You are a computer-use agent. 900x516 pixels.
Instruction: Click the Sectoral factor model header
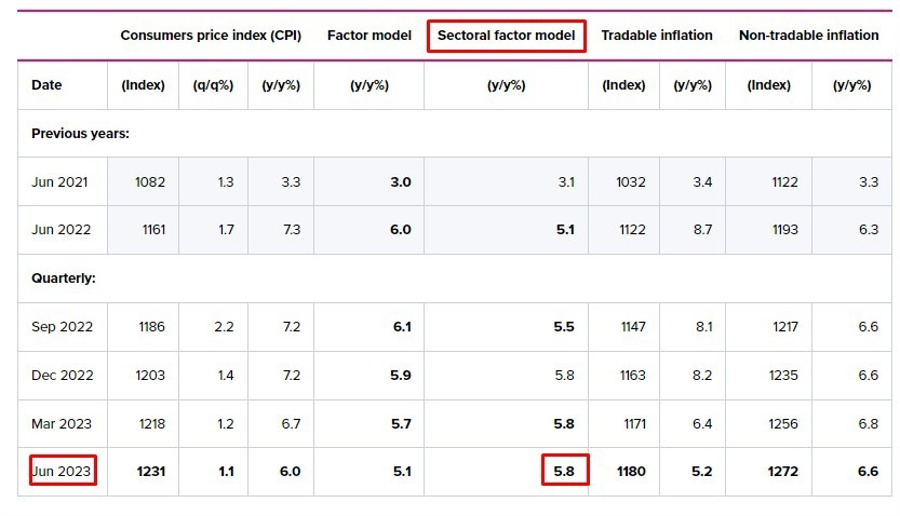506,36
